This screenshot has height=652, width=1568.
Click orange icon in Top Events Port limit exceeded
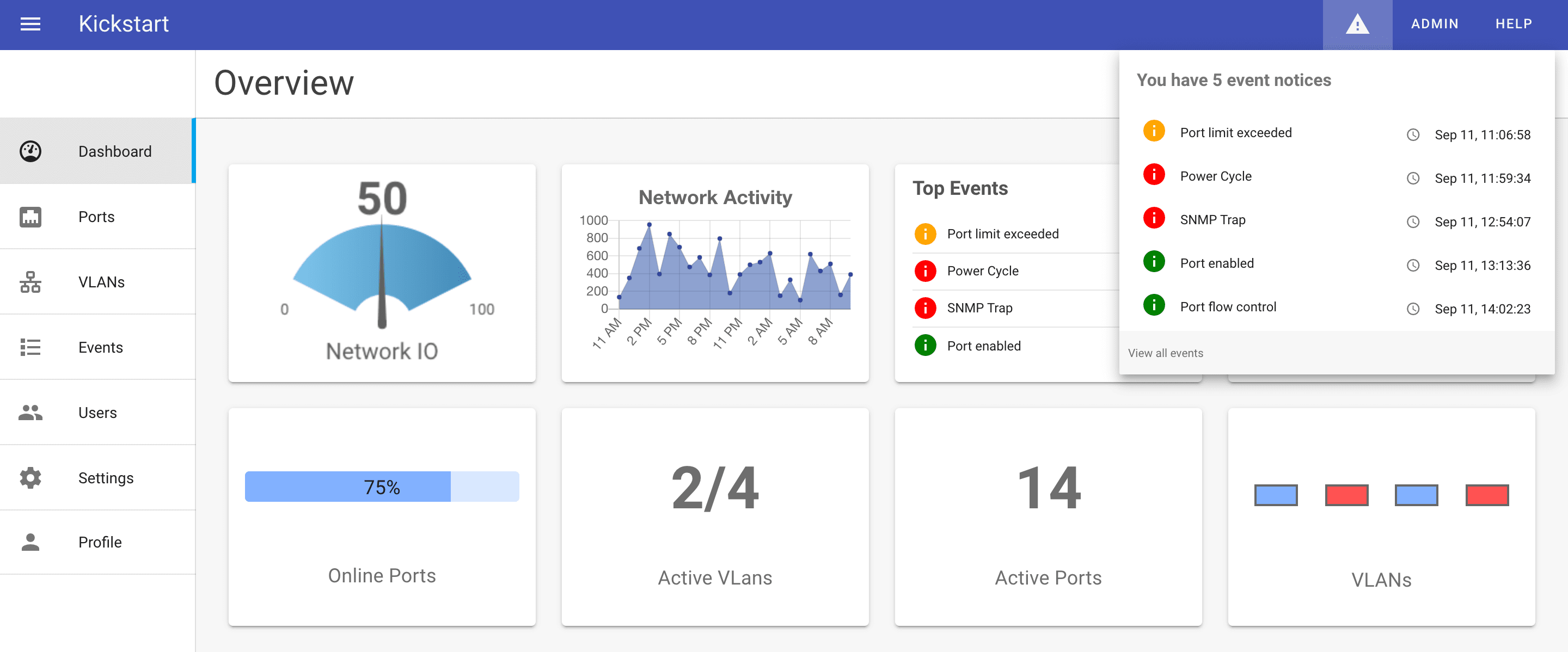tap(925, 233)
